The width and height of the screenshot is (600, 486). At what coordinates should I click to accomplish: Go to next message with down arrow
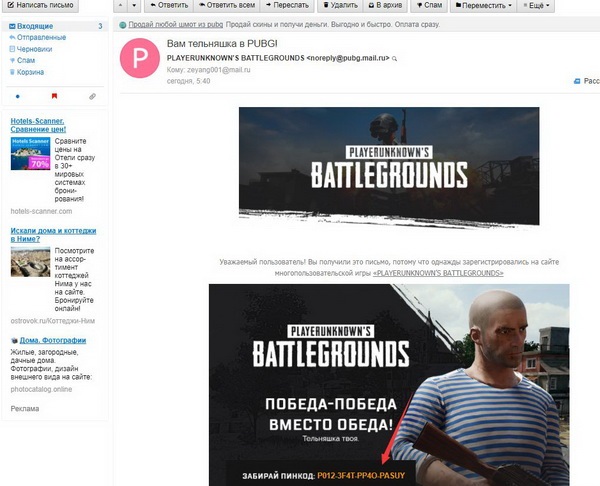click(x=134, y=5)
